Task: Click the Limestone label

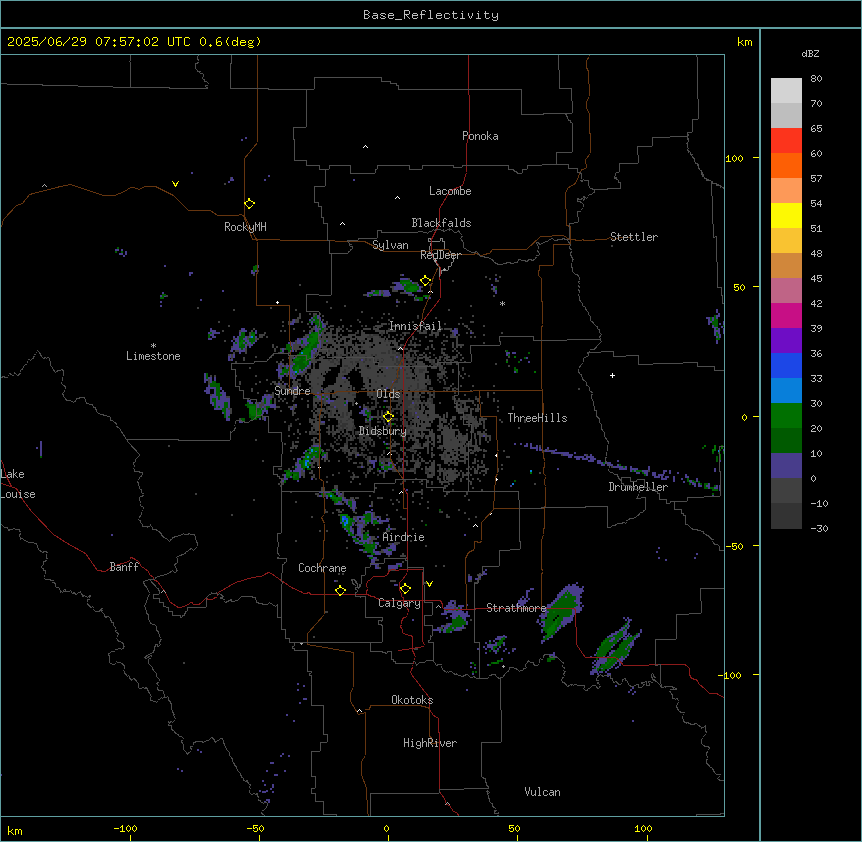Action: click(153, 356)
